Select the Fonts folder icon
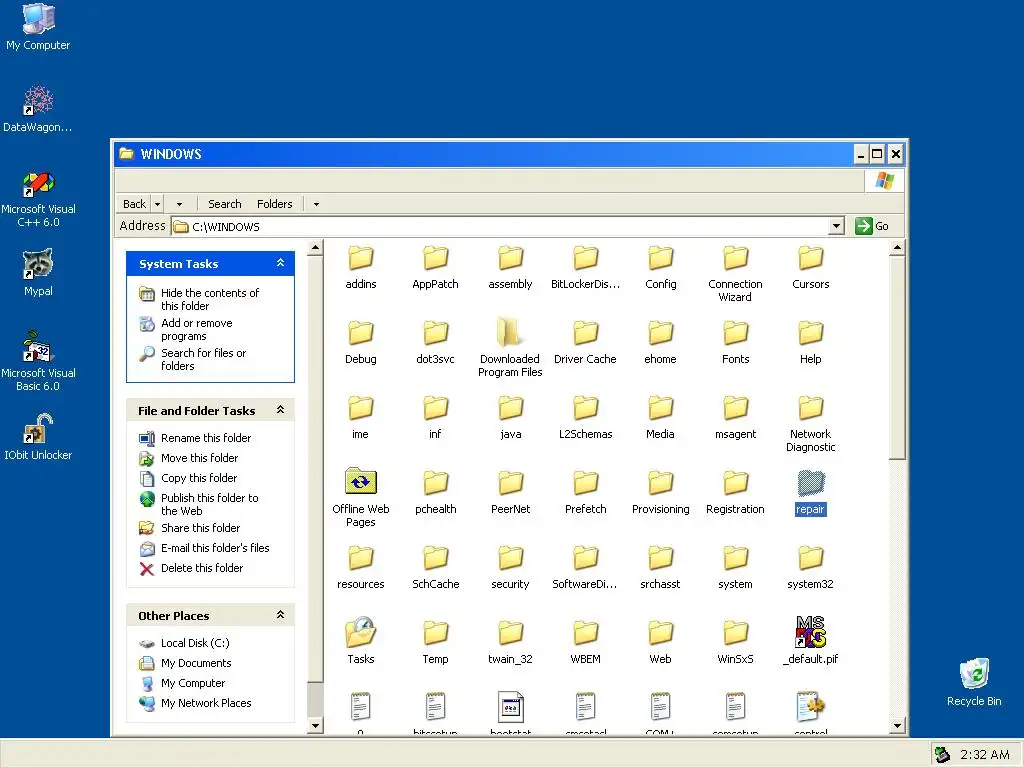 pos(735,332)
